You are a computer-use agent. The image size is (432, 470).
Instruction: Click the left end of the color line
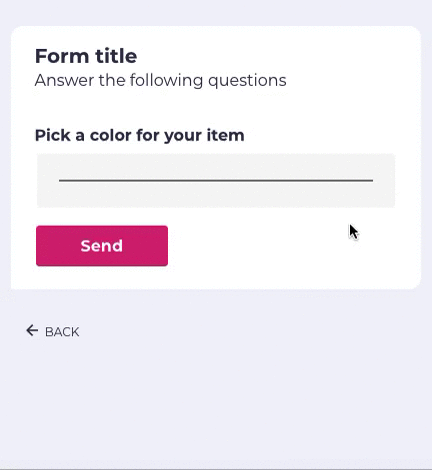pyautogui.click(x=62, y=180)
